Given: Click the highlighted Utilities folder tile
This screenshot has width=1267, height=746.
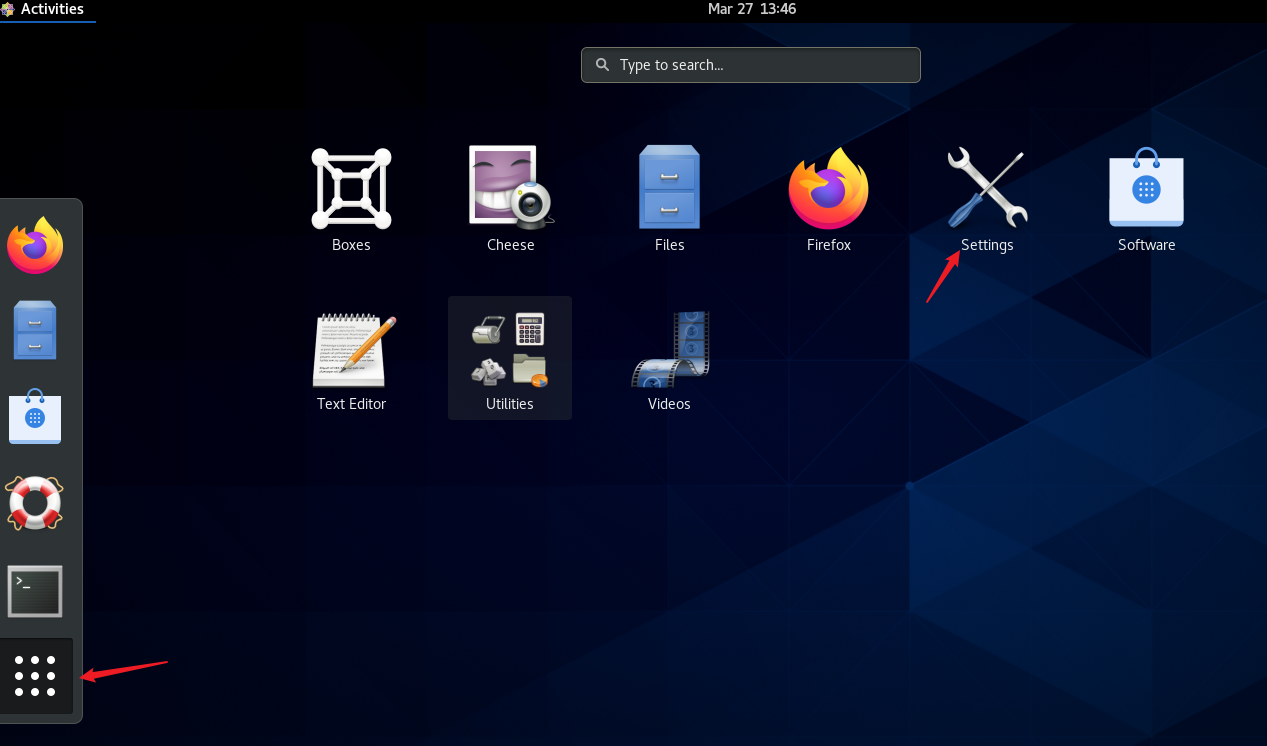Looking at the screenshot, I should (x=510, y=358).
